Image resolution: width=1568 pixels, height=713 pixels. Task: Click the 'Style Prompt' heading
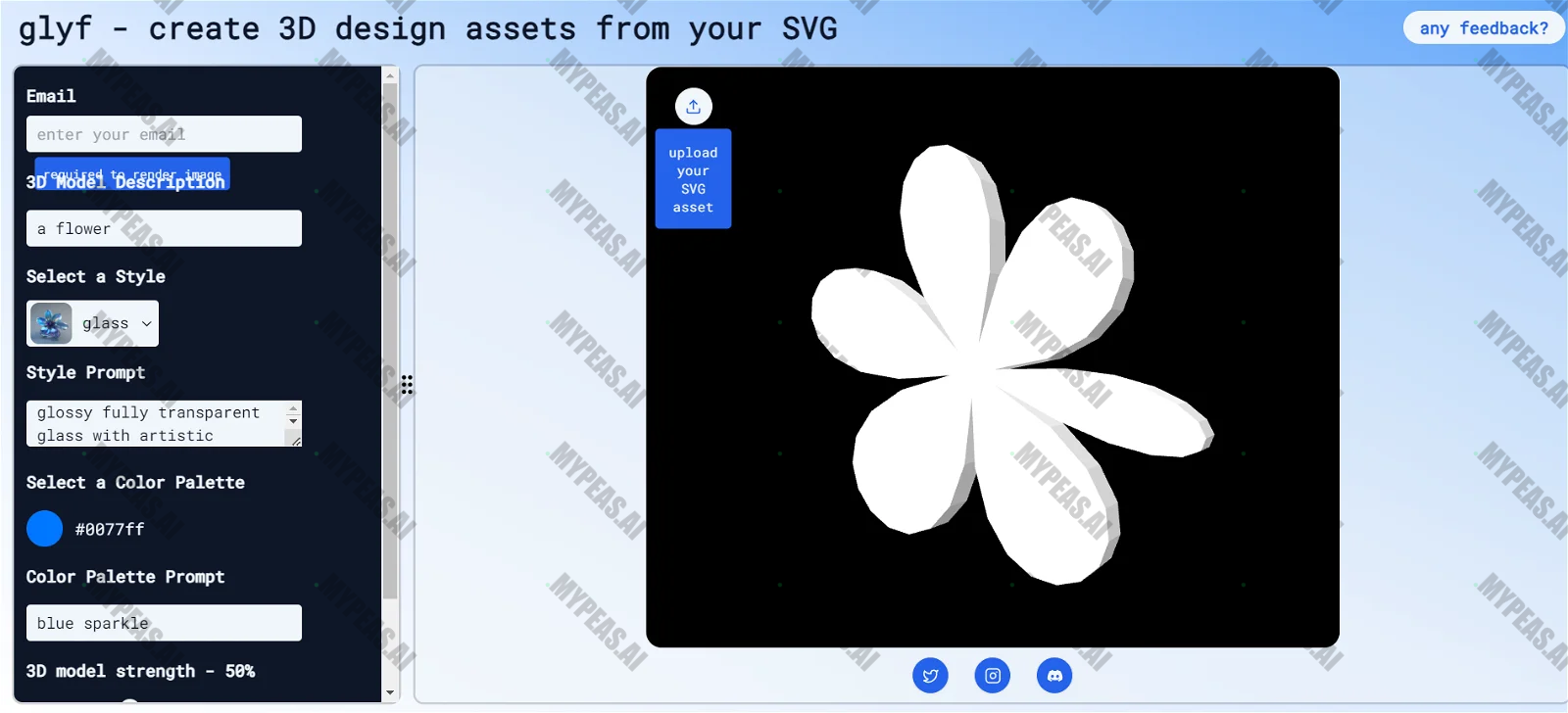(x=85, y=372)
